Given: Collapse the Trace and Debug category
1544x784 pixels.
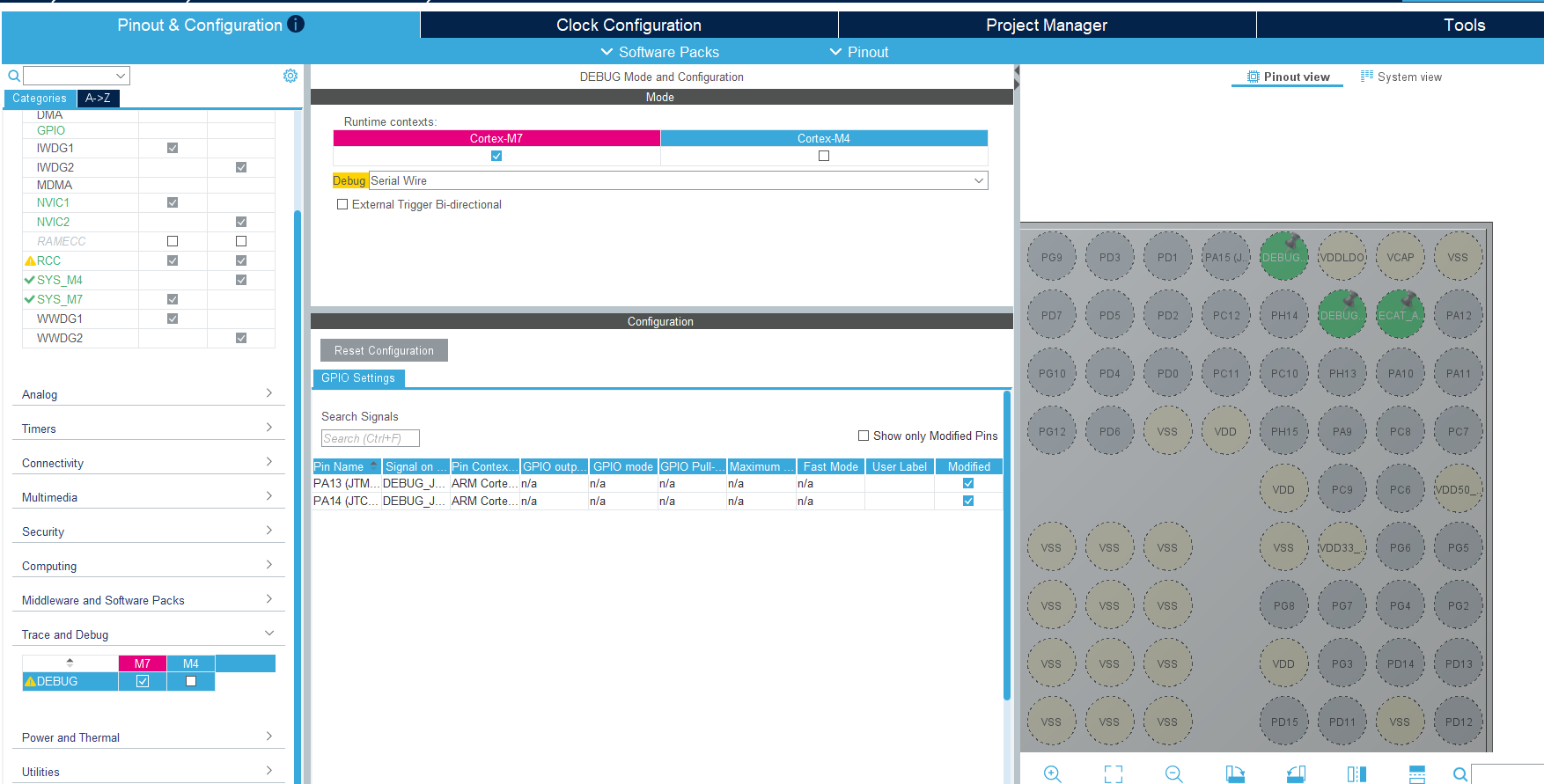Looking at the screenshot, I should coord(148,634).
